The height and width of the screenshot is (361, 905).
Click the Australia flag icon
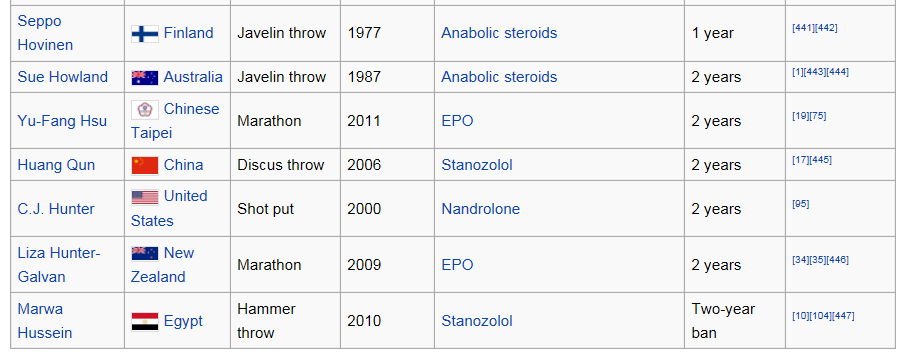tap(144, 77)
